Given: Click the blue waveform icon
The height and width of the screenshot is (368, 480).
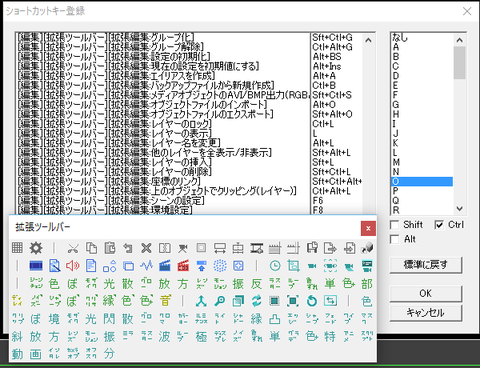Looking at the screenshot, I should pos(146,266).
